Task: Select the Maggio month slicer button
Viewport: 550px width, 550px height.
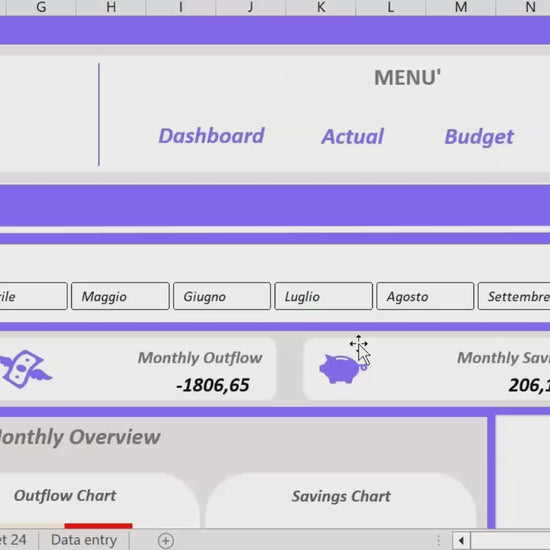Action: click(x=120, y=296)
